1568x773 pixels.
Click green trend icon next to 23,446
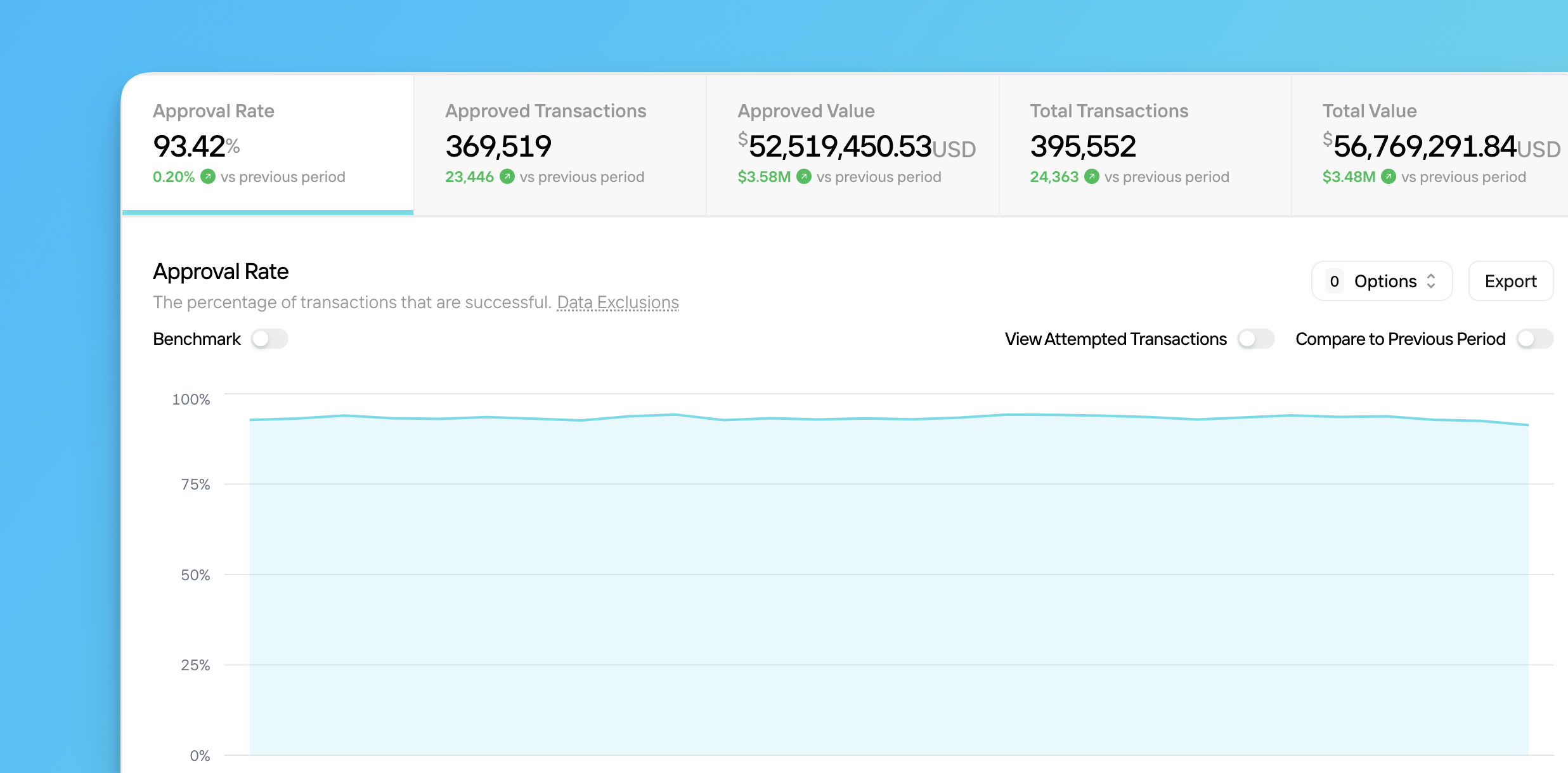tap(507, 176)
